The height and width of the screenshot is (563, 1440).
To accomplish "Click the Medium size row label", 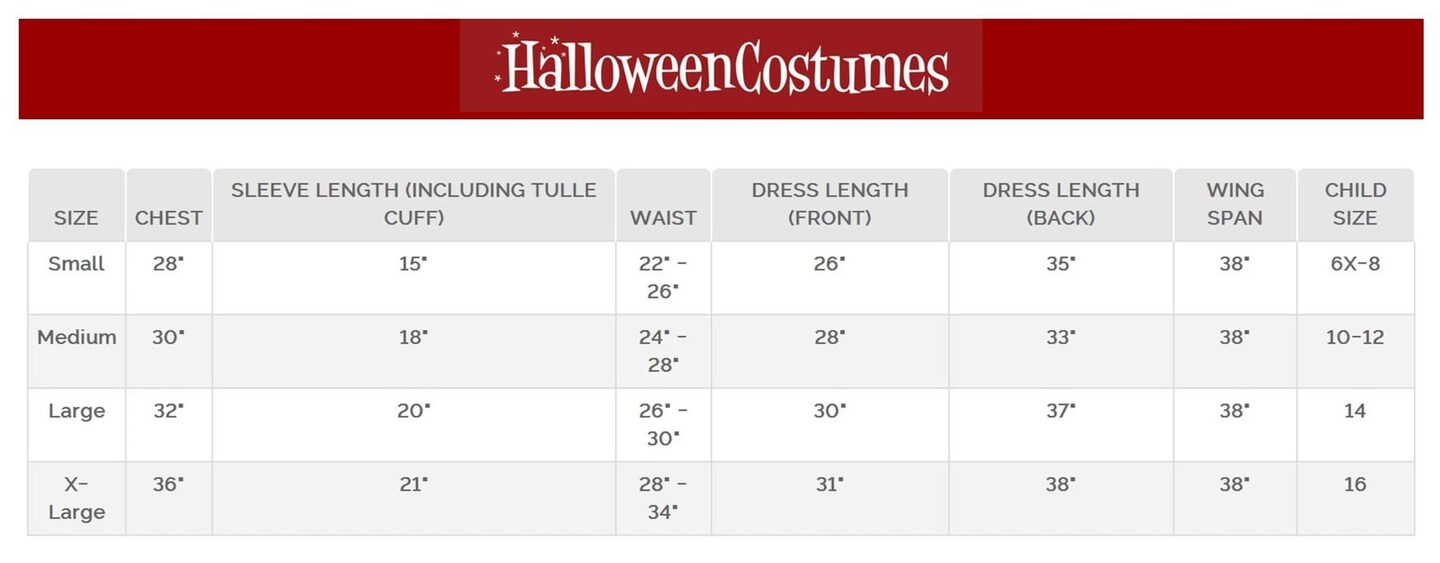I will click(x=76, y=337).
